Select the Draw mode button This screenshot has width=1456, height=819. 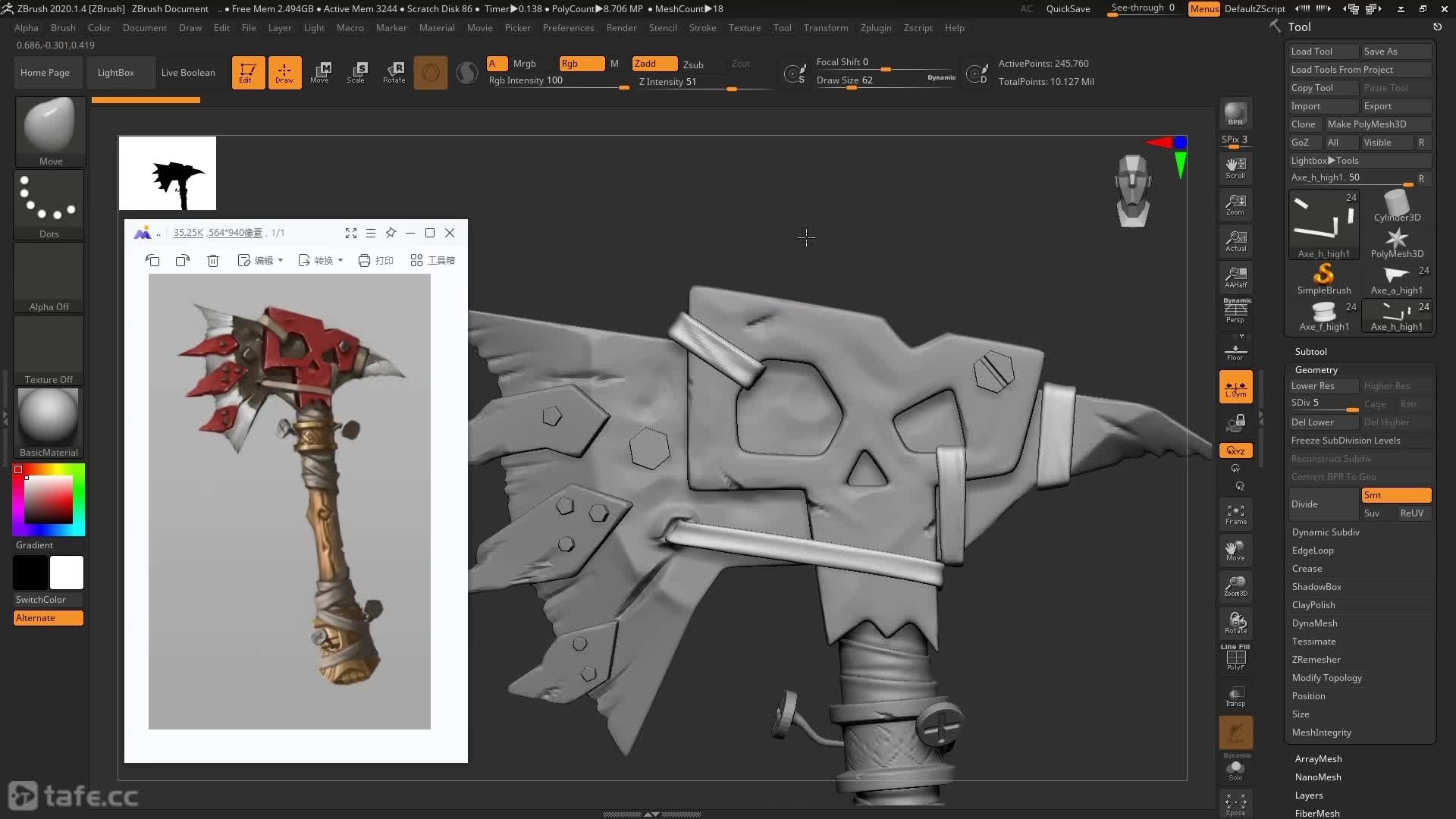click(284, 73)
